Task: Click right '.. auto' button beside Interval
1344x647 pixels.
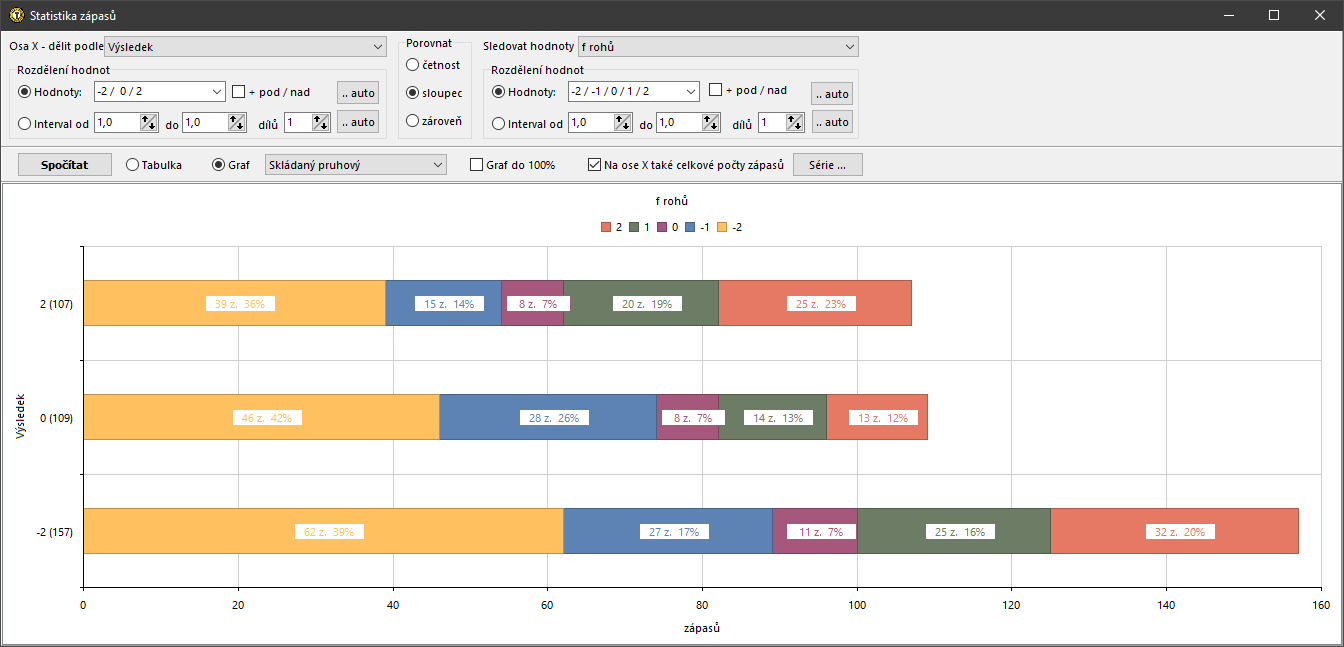Action: coord(832,122)
